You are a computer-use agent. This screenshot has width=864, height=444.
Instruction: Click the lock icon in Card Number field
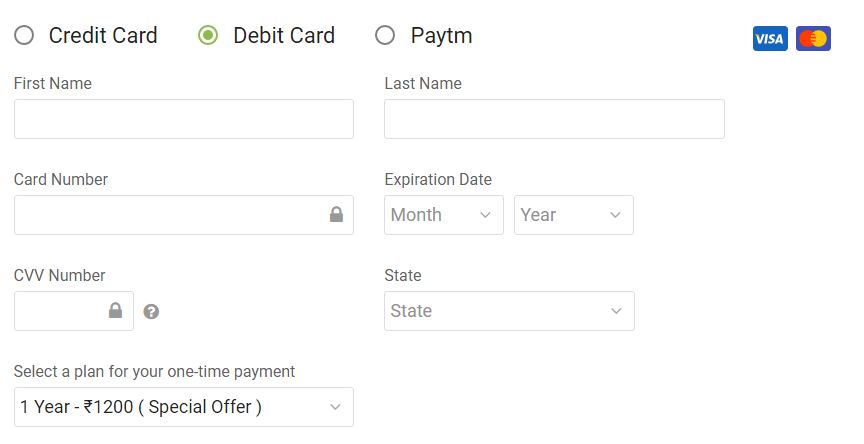336,214
